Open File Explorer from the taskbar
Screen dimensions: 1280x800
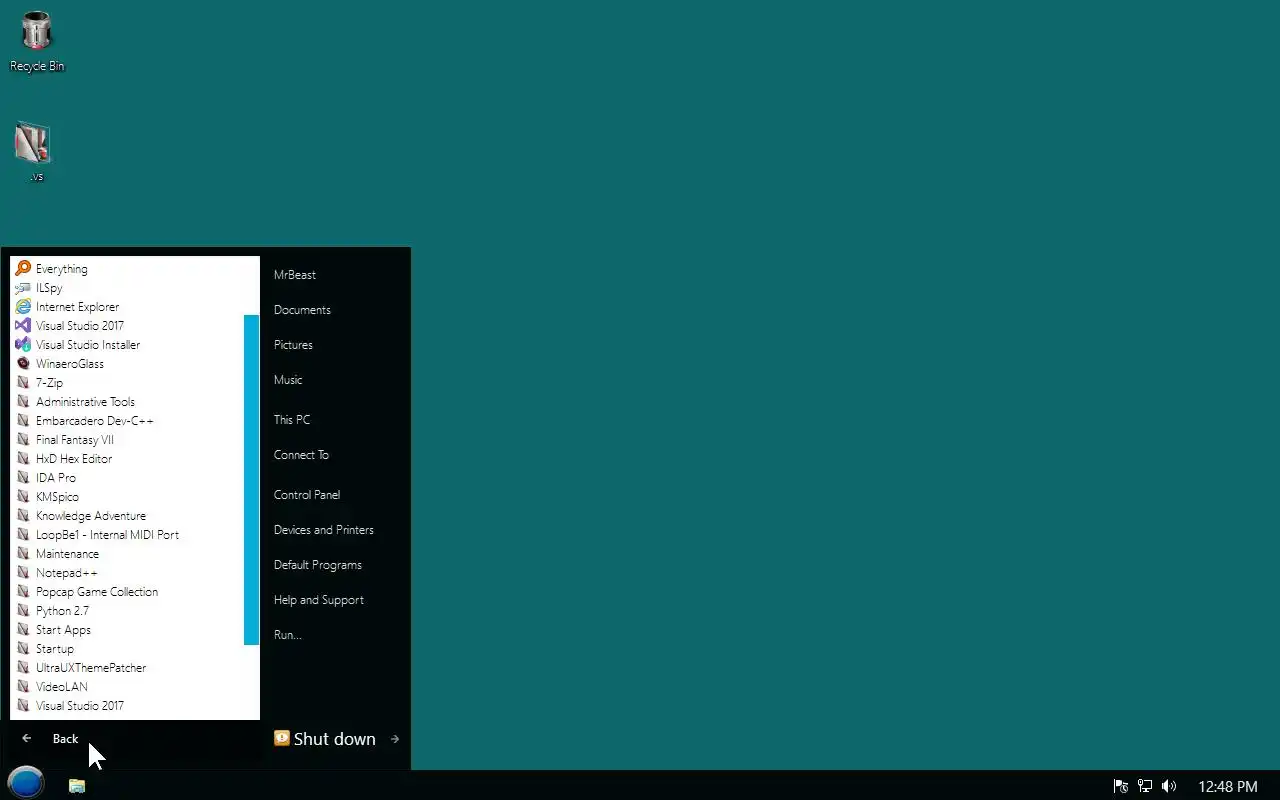(77, 785)
